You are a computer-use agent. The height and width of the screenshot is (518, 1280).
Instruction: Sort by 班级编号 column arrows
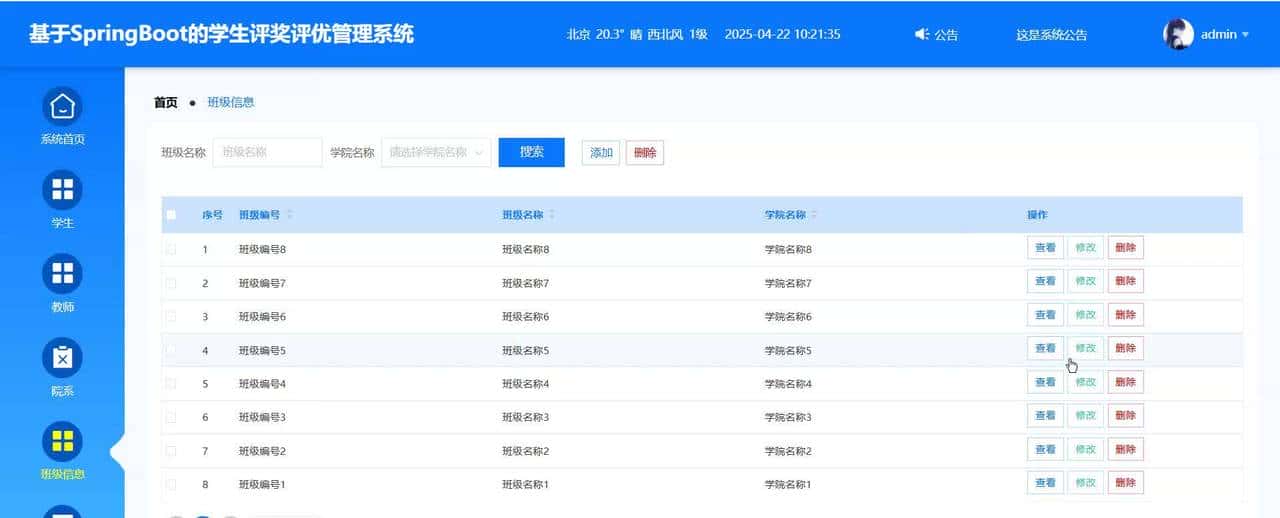(x=290, y=215)
